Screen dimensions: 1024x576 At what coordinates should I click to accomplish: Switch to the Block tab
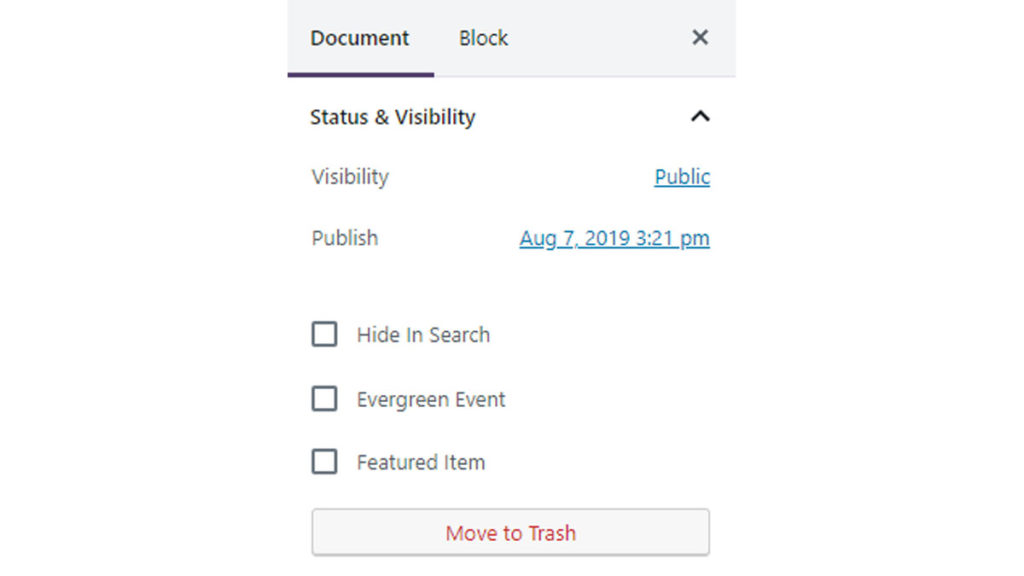[x=483, y=38]
